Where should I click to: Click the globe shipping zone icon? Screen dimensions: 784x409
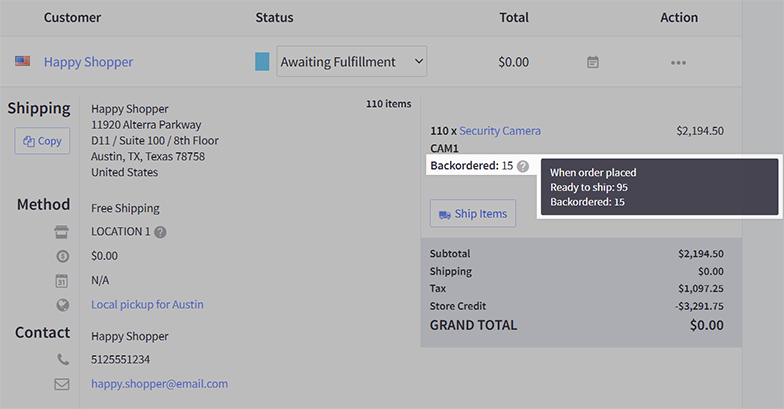coord(62,305)
